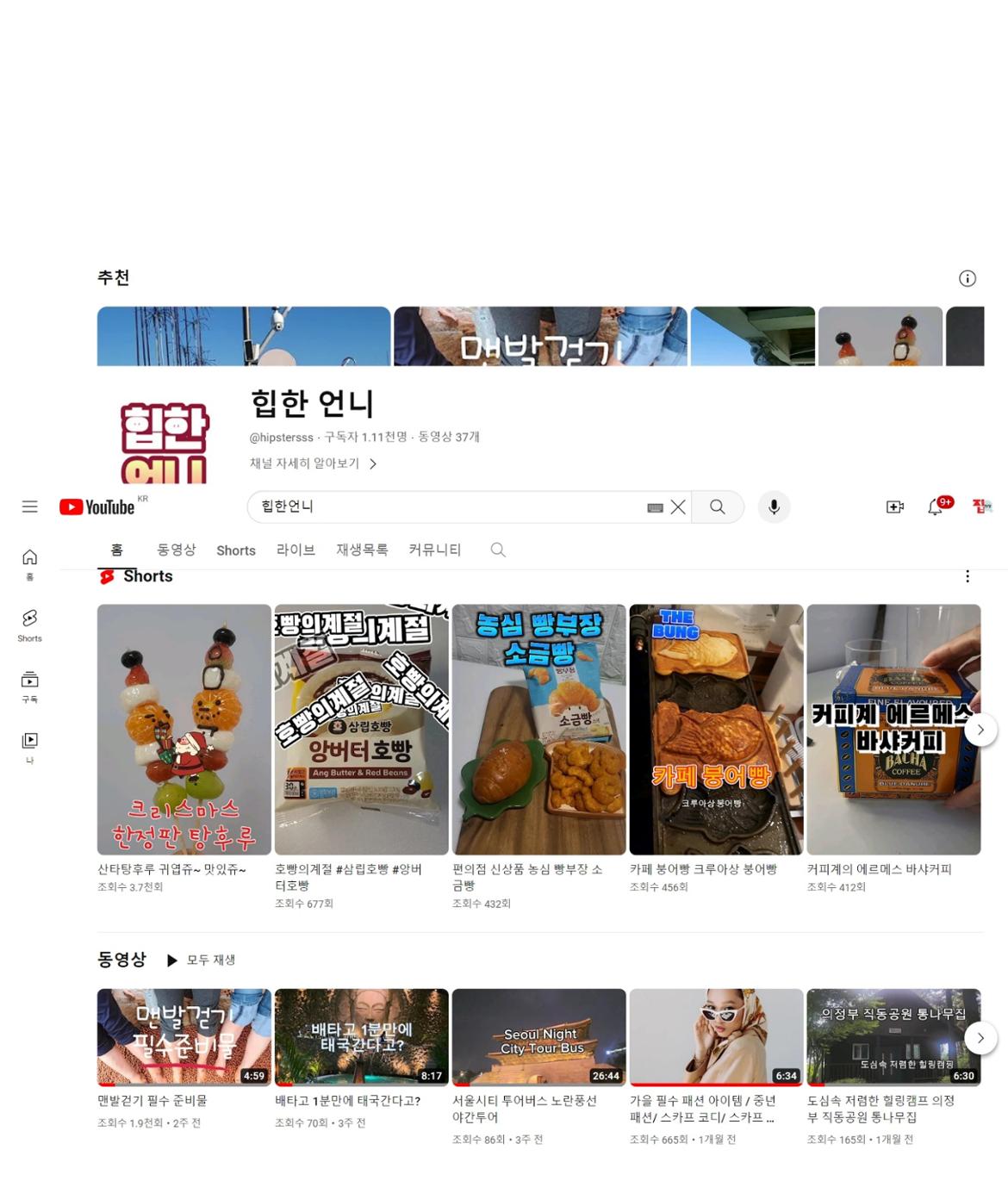1008x1181 pixels.
Task: Open Shorts from the left sidebar
Action: coord(29,625)
